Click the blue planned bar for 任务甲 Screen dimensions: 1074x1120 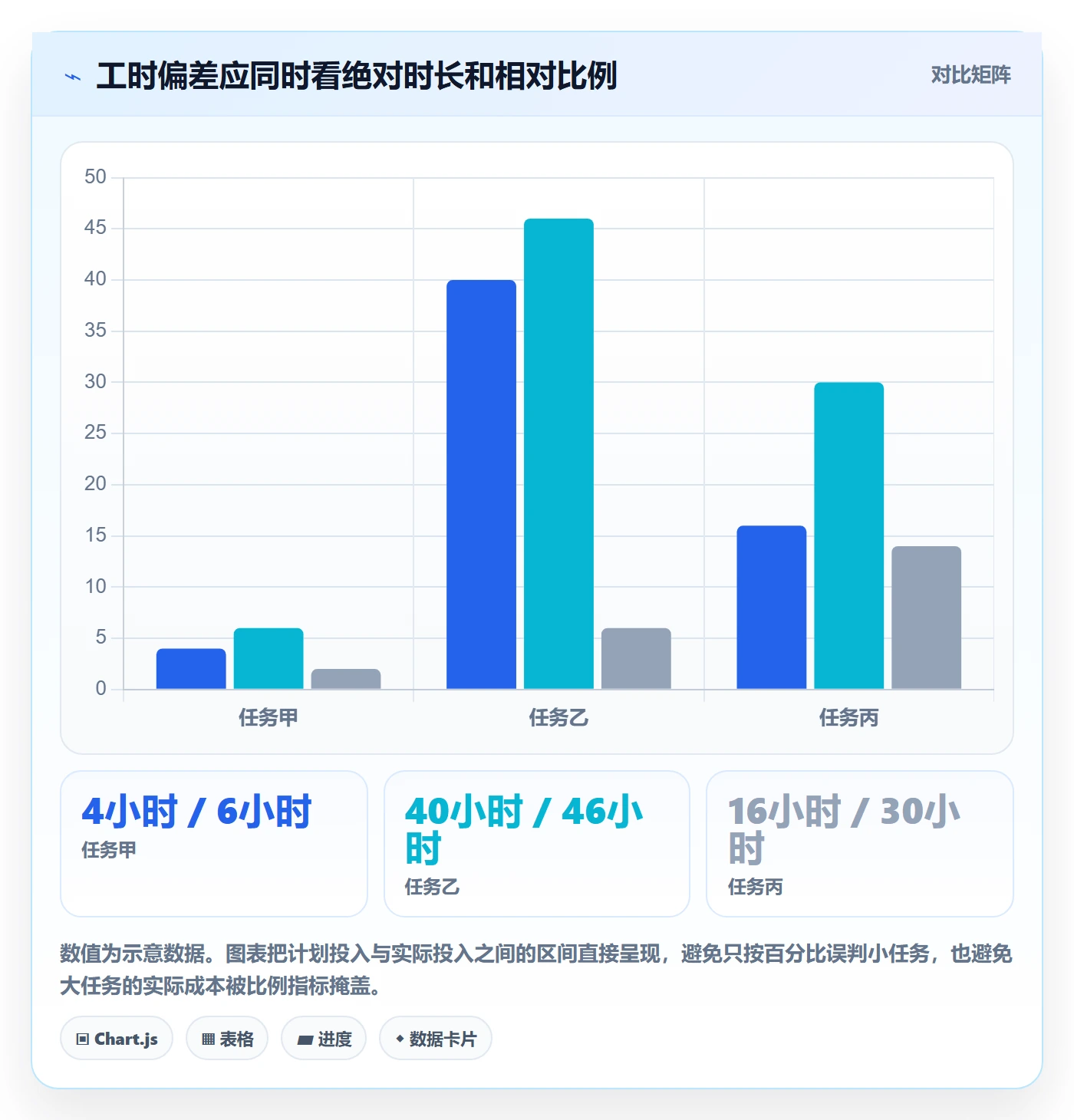191,669
